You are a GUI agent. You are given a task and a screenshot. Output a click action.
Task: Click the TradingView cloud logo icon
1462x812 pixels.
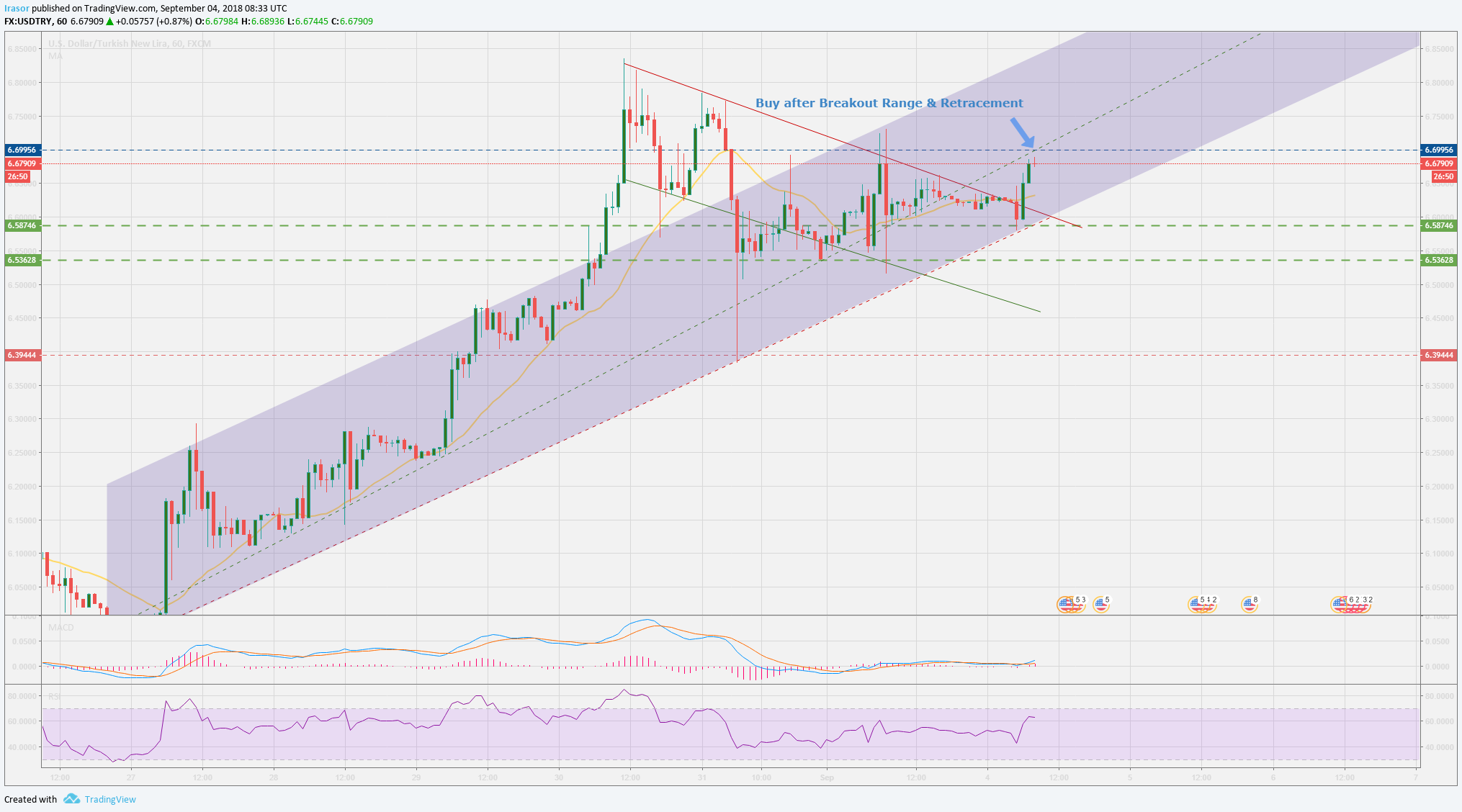click(x=71, y=799)
